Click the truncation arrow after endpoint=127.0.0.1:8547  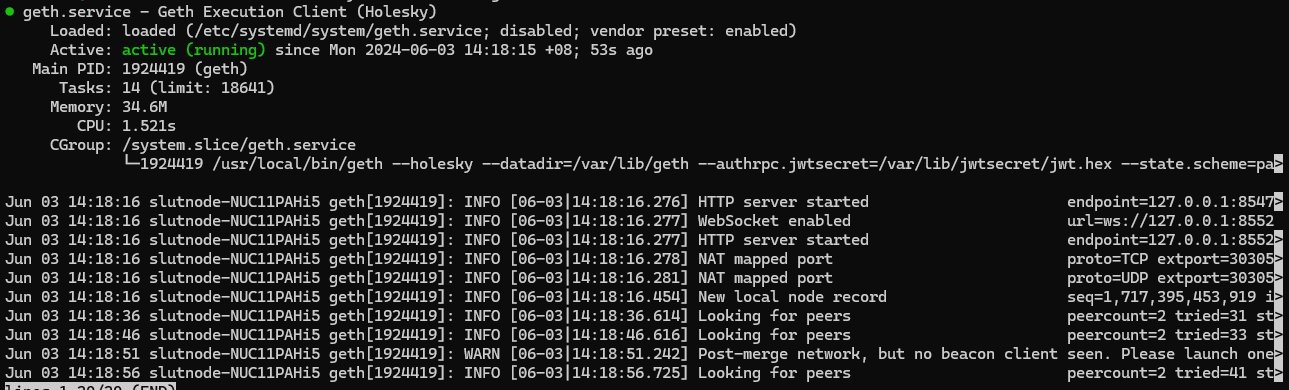click(x=1279, y=202)
